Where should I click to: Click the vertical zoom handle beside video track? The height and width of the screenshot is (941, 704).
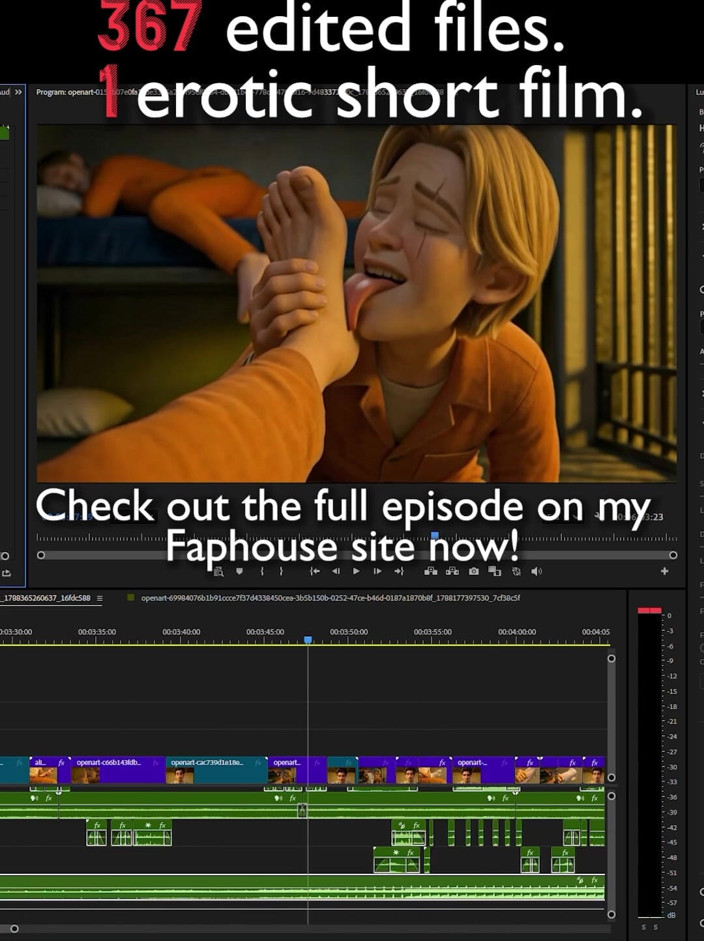coord(612,778)
